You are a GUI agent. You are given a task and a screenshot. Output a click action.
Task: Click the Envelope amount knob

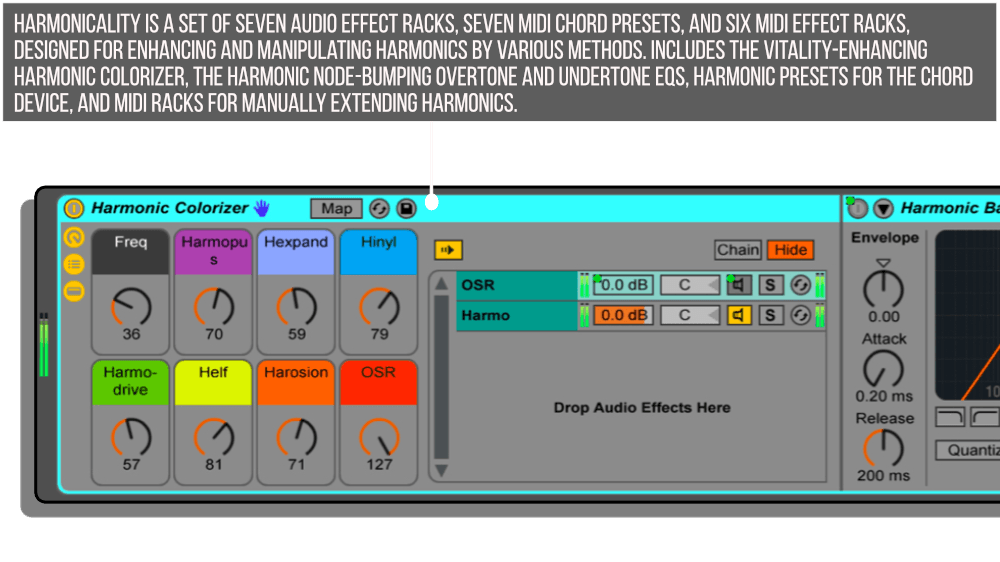tap(883, 290)
